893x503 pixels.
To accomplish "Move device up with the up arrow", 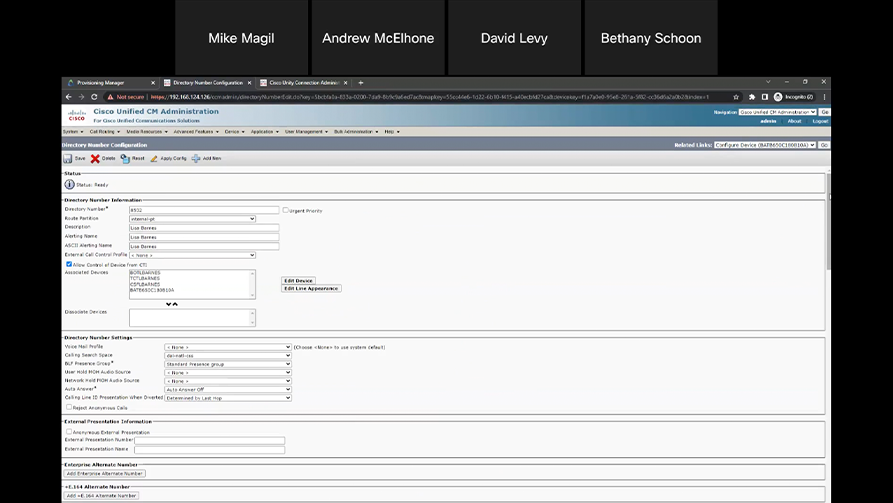I will click(x=175, y=304).
